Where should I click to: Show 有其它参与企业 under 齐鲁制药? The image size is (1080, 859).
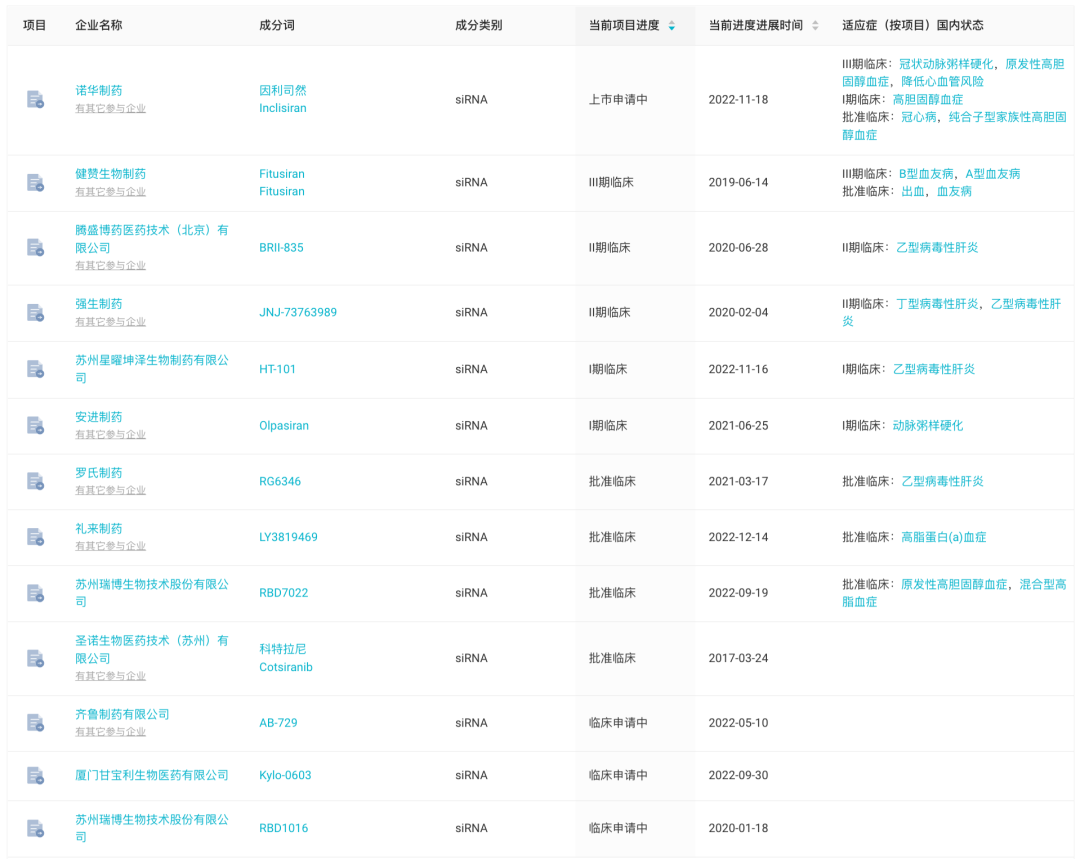[110, 732]
